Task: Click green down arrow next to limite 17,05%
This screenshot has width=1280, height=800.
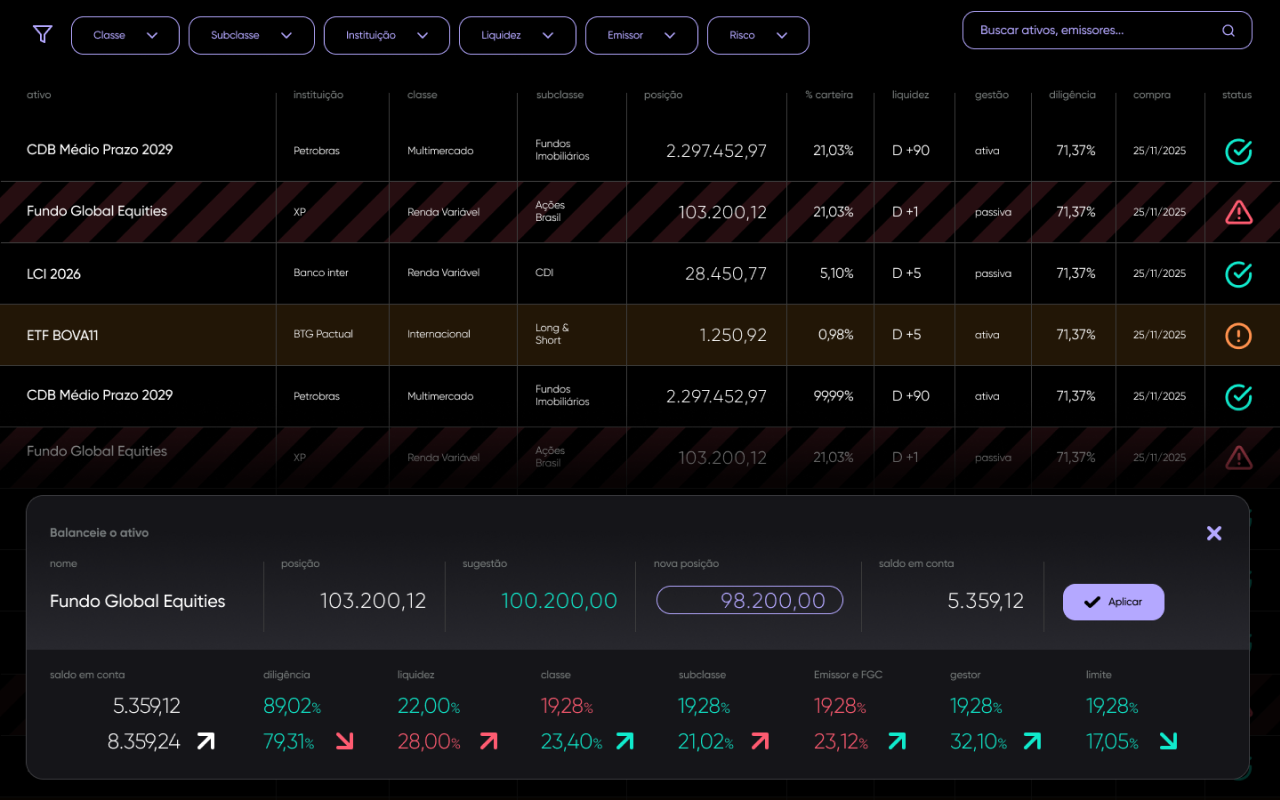Action: (x=1168, y=741)
